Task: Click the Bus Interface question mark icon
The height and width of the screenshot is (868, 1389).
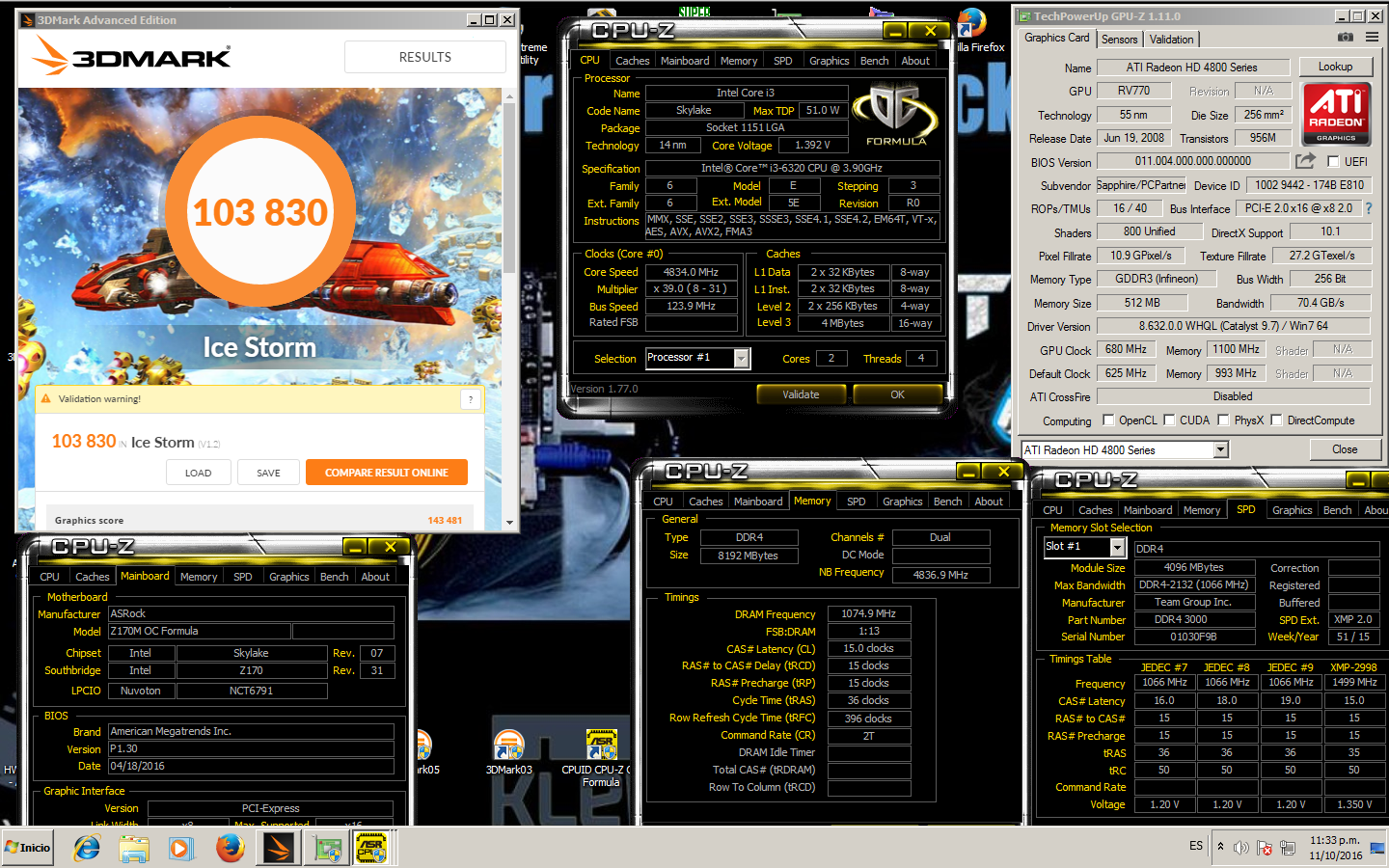Action: tap(1368, 208)
